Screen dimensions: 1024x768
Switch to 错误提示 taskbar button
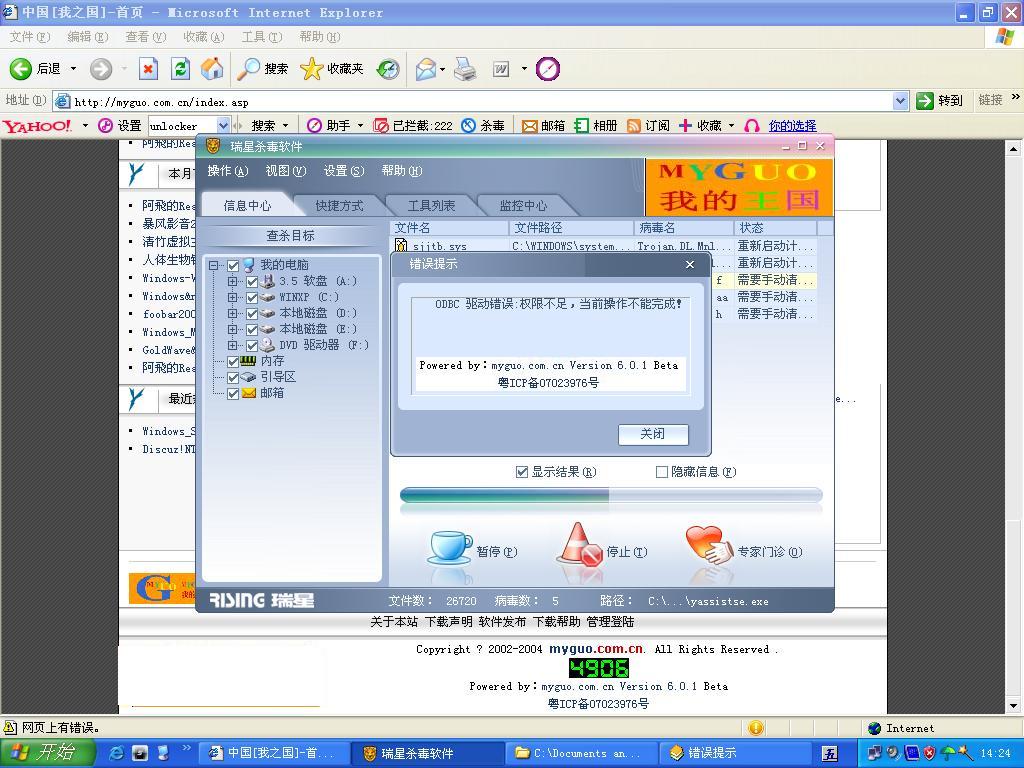(x=735, y=753)
